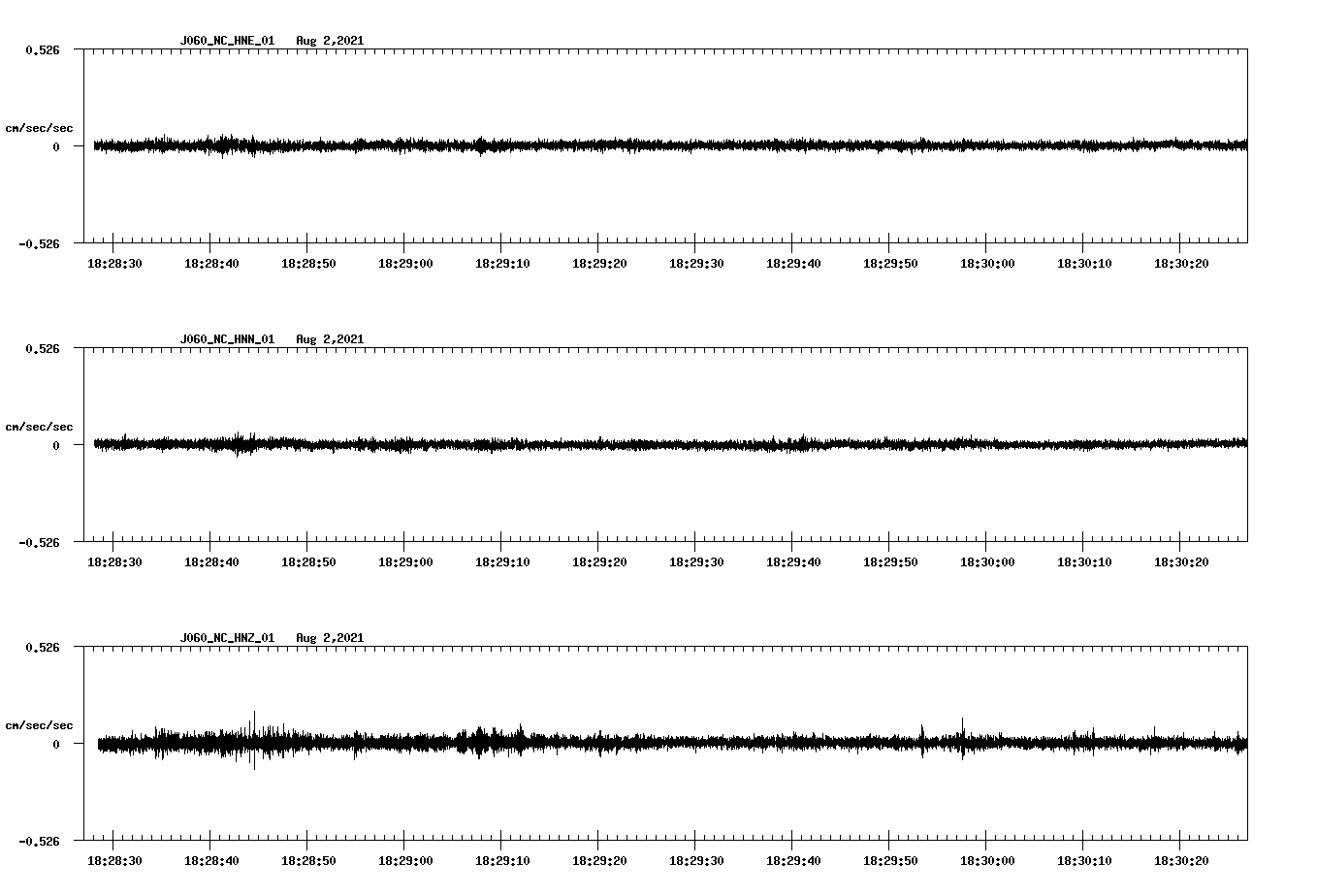Viewport: 1317px width, 896px height.
Task: Click the -0.526 lower limit of HNE axis
Action: 40,243
